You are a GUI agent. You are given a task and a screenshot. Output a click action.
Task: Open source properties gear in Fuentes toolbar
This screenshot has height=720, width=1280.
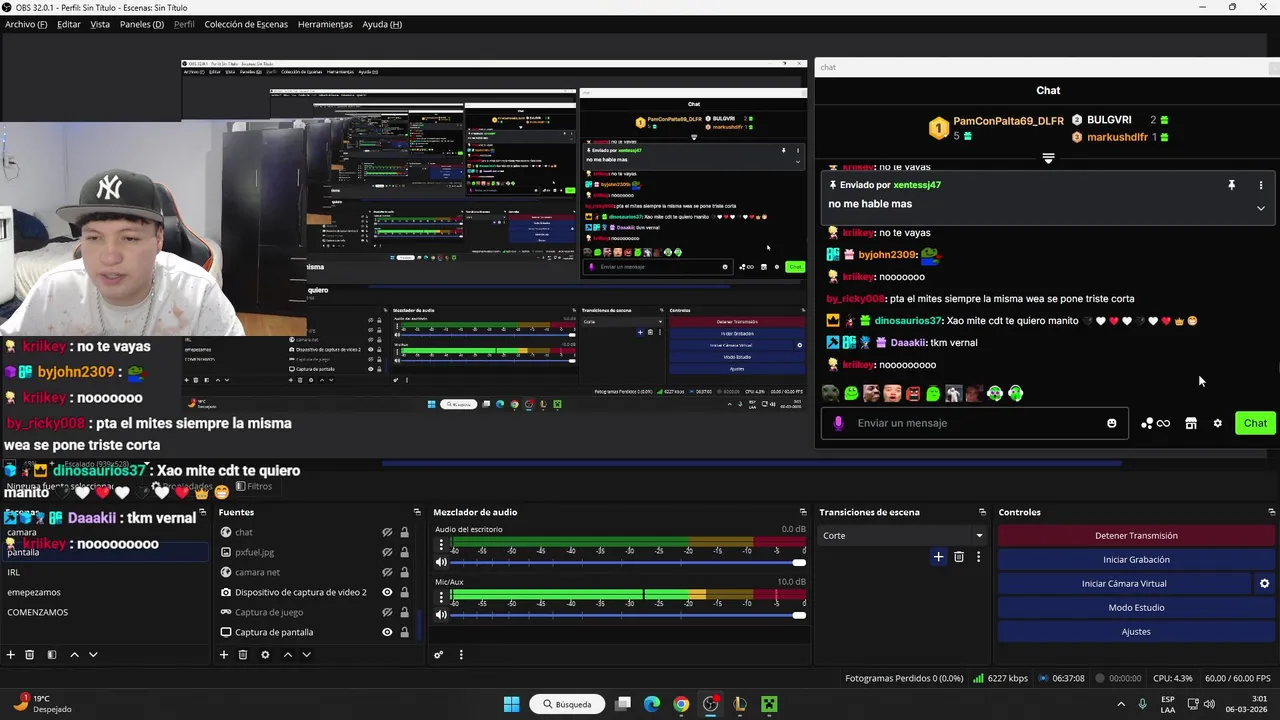click(265, 655)
